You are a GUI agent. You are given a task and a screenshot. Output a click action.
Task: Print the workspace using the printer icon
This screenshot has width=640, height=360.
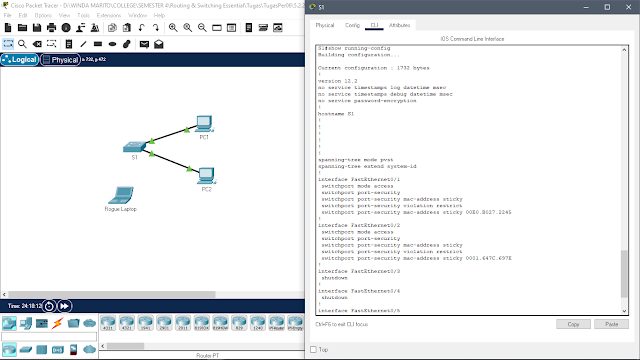[51, 28]
